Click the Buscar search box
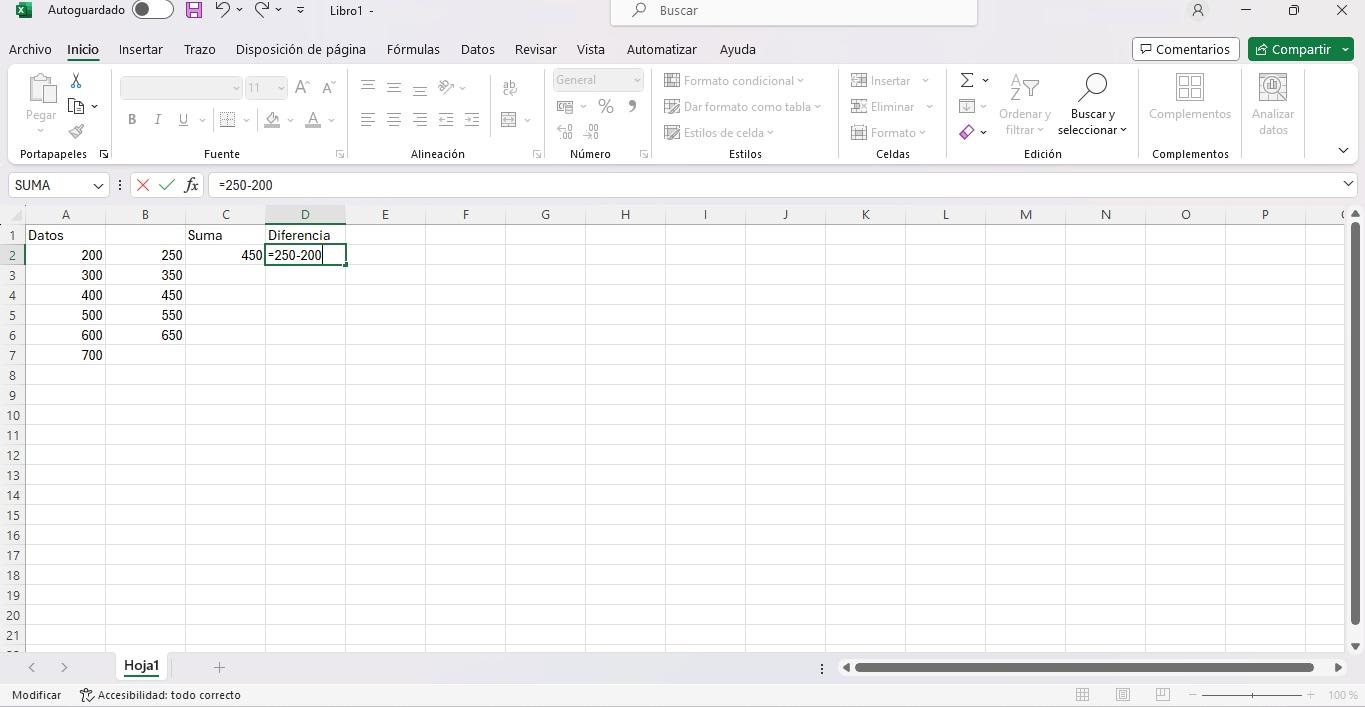This screenshot has width=1365, height=707. (x=793, y=11)
